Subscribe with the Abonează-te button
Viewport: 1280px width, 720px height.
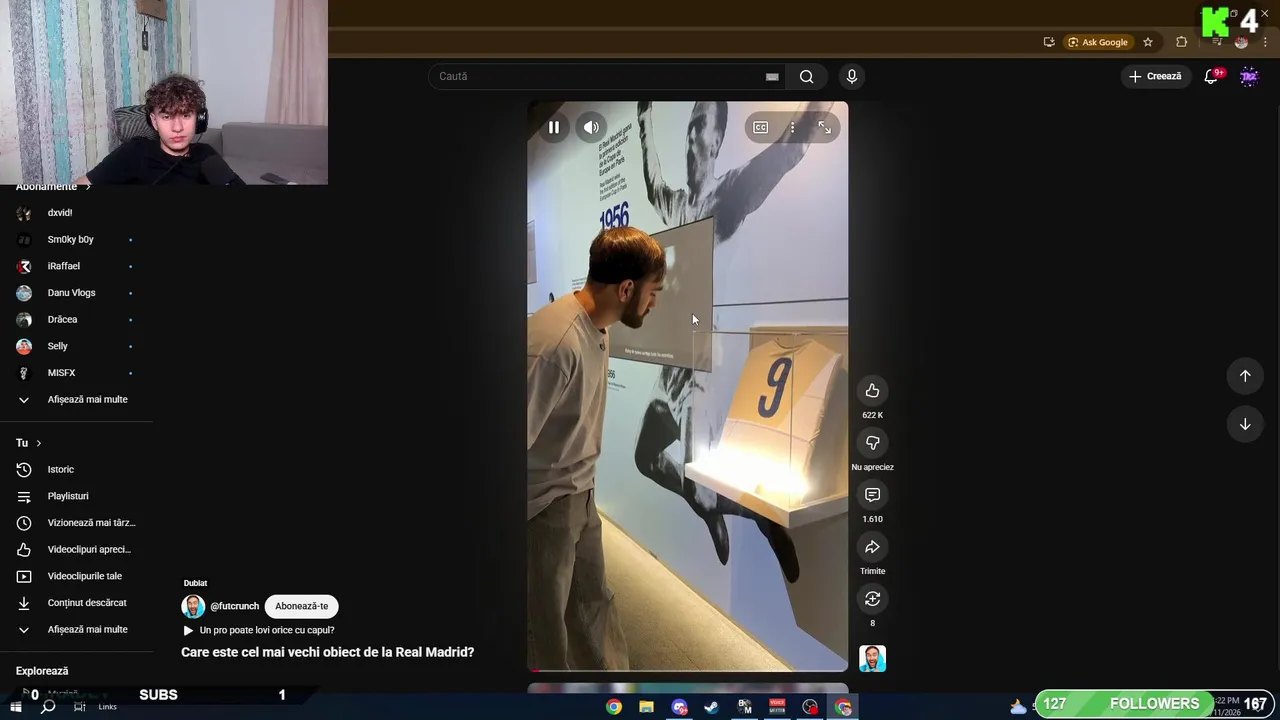click(301, 606)
